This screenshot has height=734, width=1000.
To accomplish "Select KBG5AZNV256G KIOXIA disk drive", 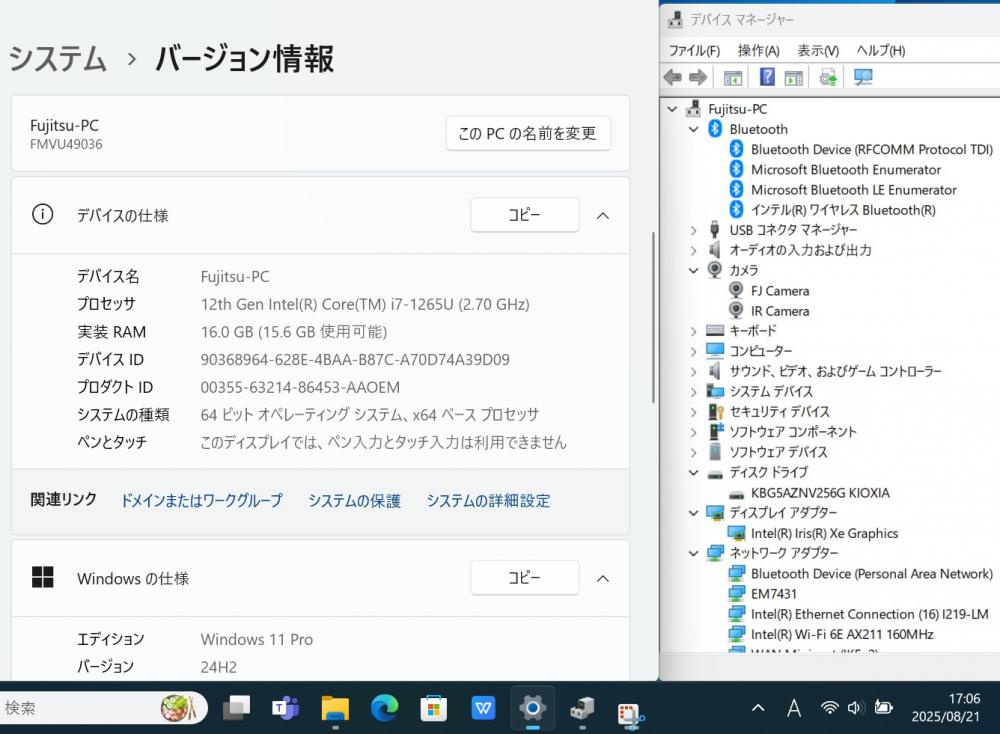I will [820, 493].
